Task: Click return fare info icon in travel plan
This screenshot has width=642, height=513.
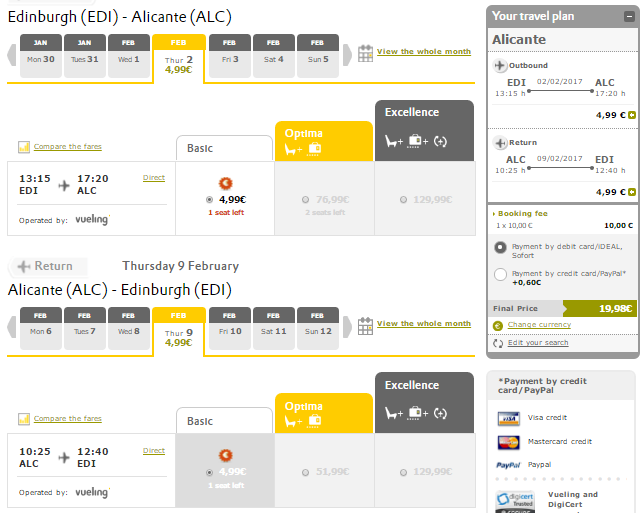Action: point(632,192)
